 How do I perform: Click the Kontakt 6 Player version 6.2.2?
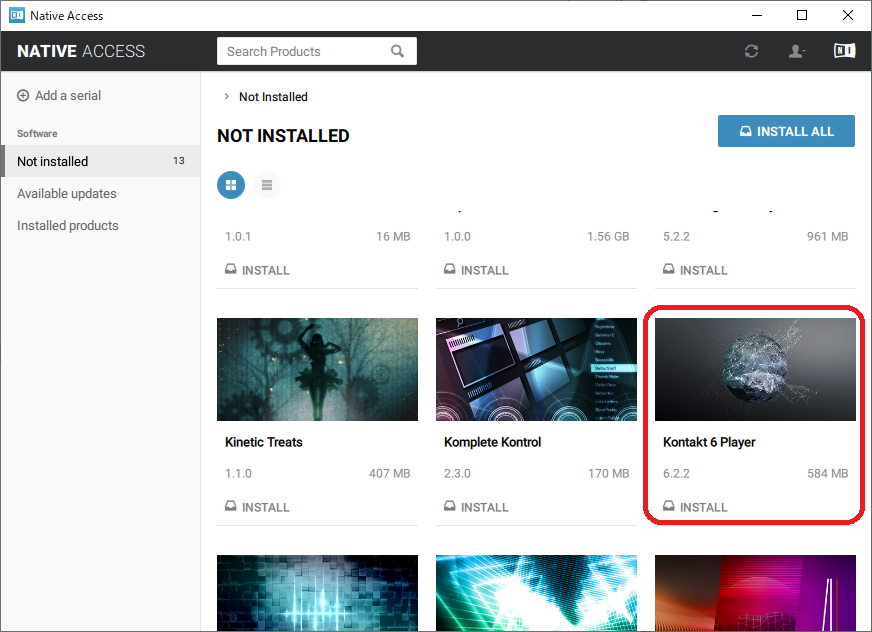676,473
